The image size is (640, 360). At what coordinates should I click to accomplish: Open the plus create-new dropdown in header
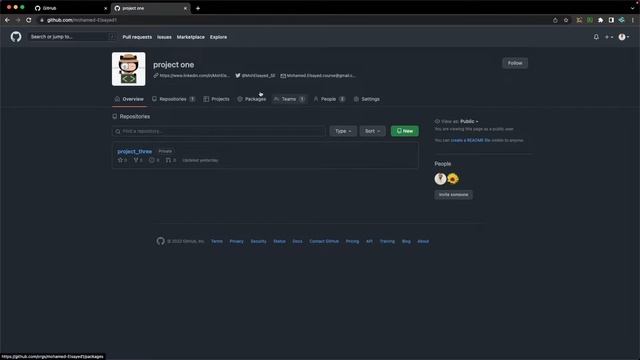point(609,37)
